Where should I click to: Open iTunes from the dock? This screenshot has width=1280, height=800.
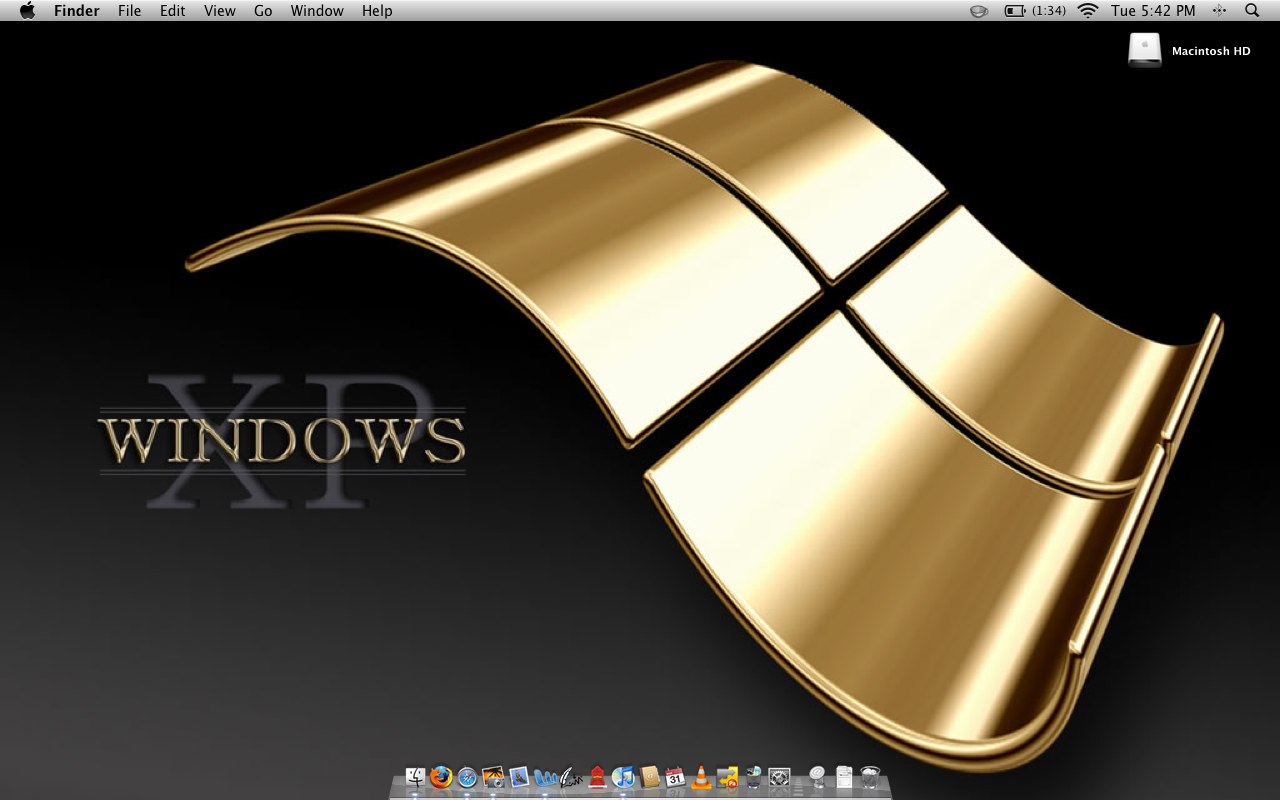coord(624,777)
